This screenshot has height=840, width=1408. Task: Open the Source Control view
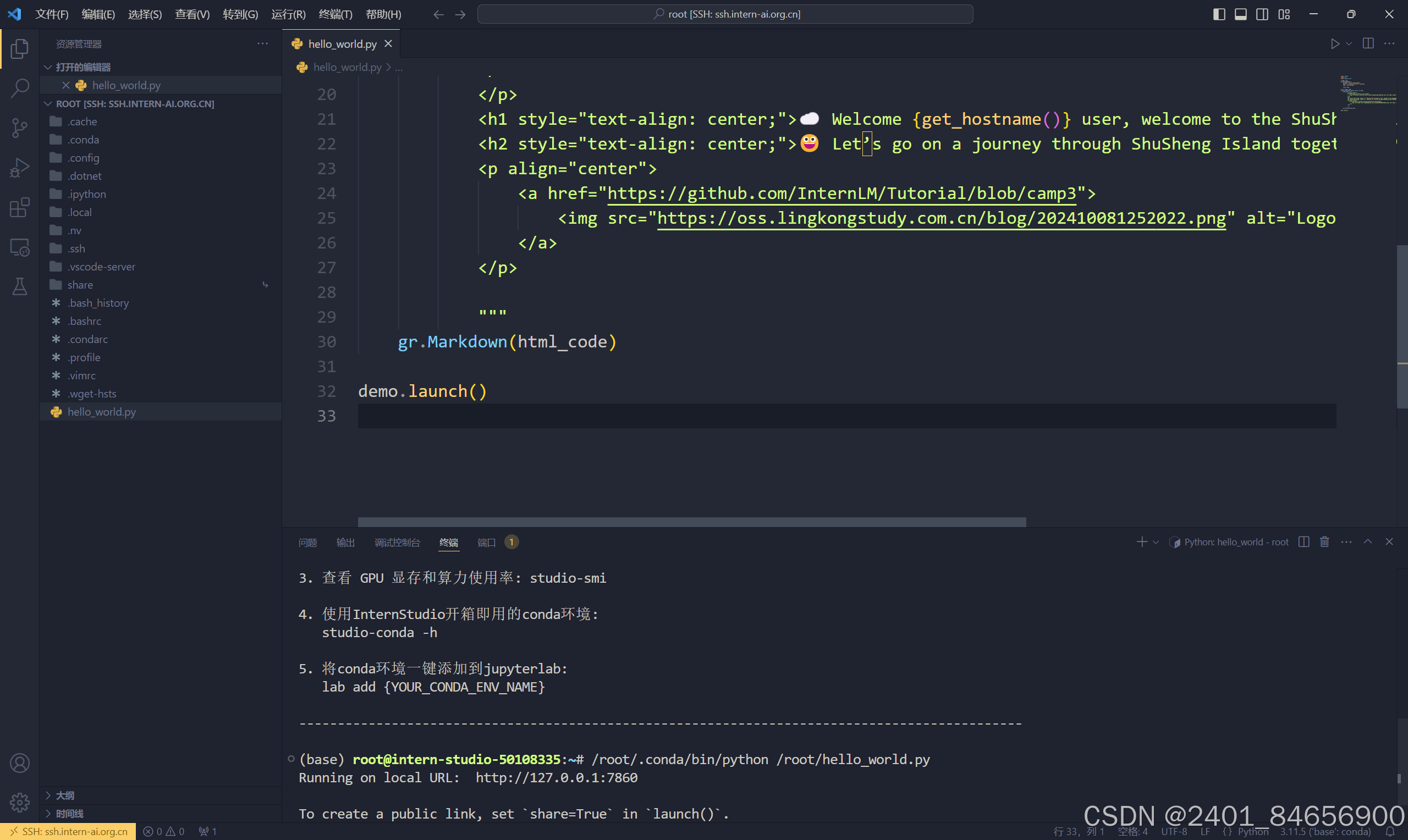pos(20,128)
